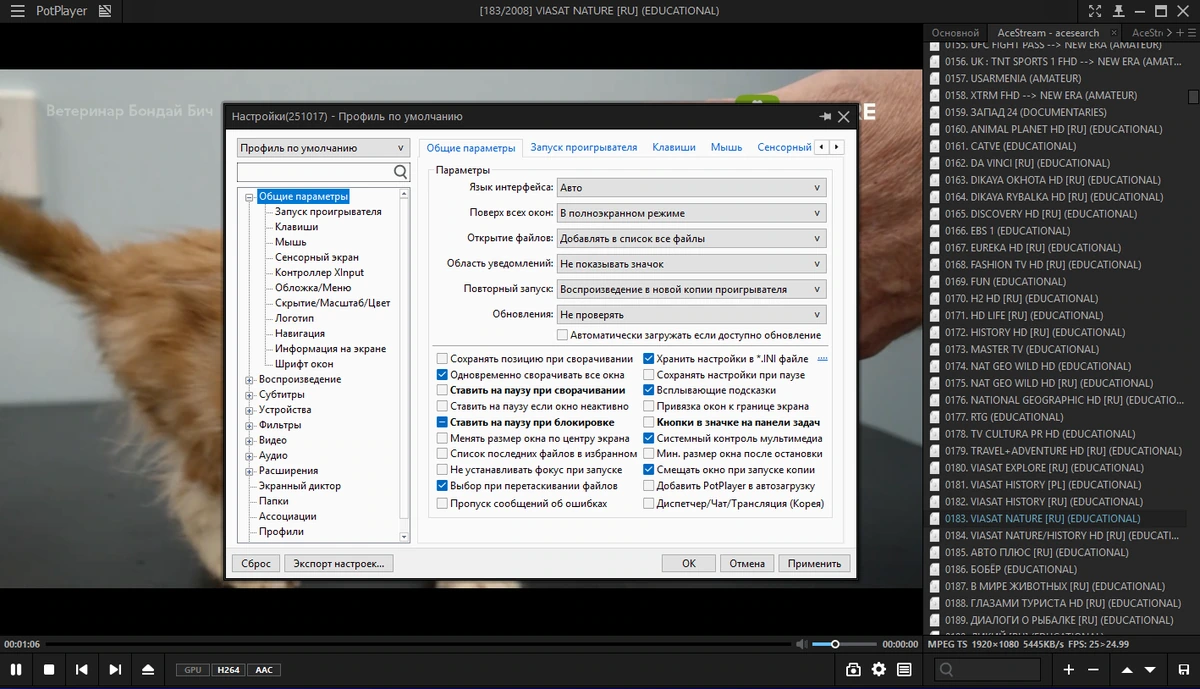1200x689 pixels.
Task: Mute audio with the speaker icon
Action: click(x=801, y=644)
